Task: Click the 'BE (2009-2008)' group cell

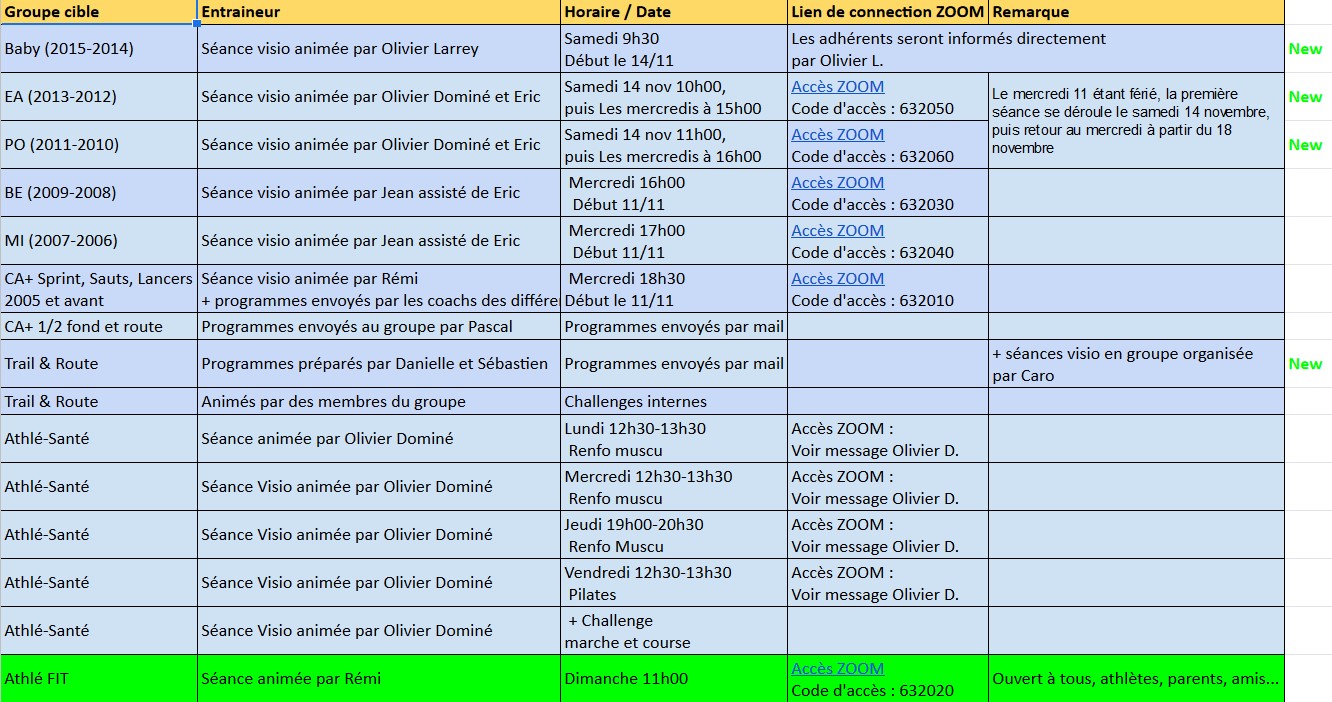Action: [x=99, y=193]
